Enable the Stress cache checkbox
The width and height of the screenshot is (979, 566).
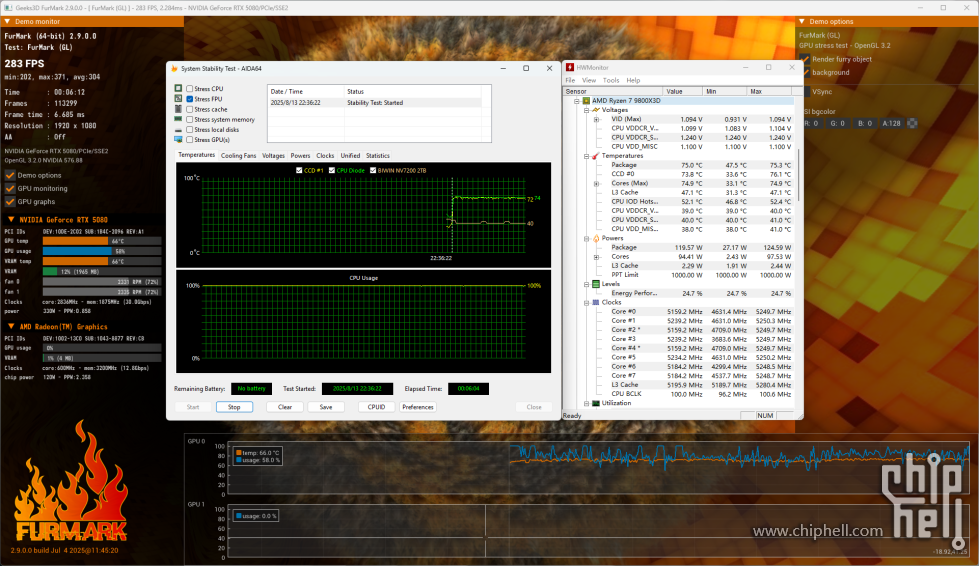pos(190,109)
